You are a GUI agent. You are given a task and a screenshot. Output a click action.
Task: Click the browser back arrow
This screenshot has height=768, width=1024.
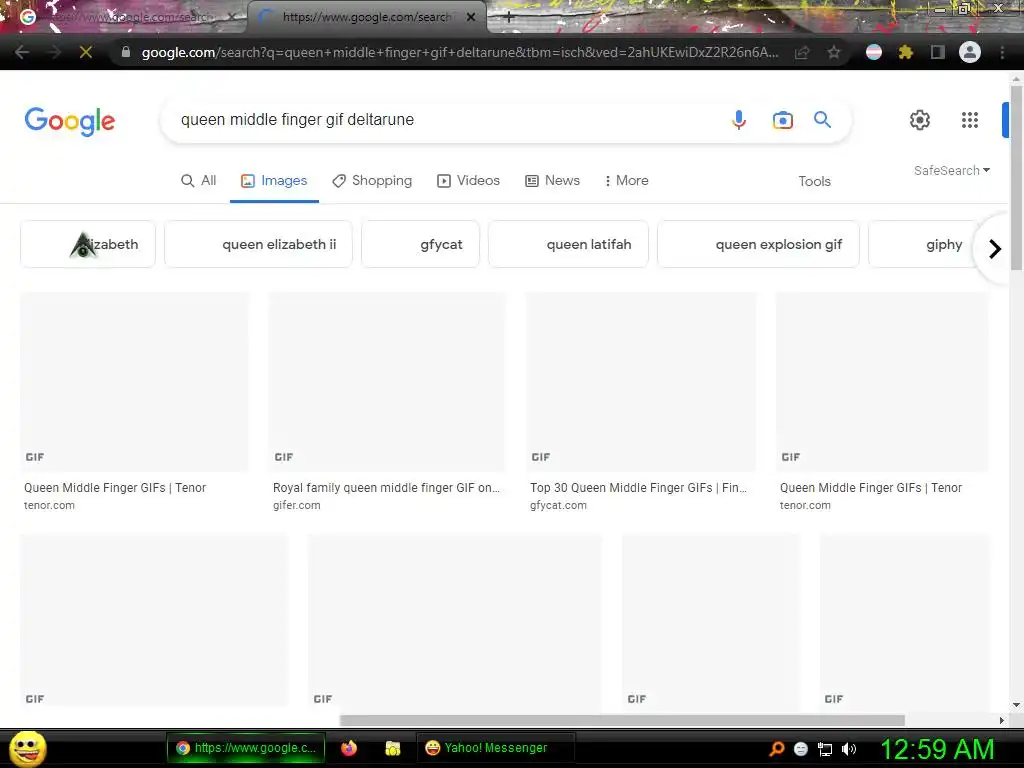22,52
